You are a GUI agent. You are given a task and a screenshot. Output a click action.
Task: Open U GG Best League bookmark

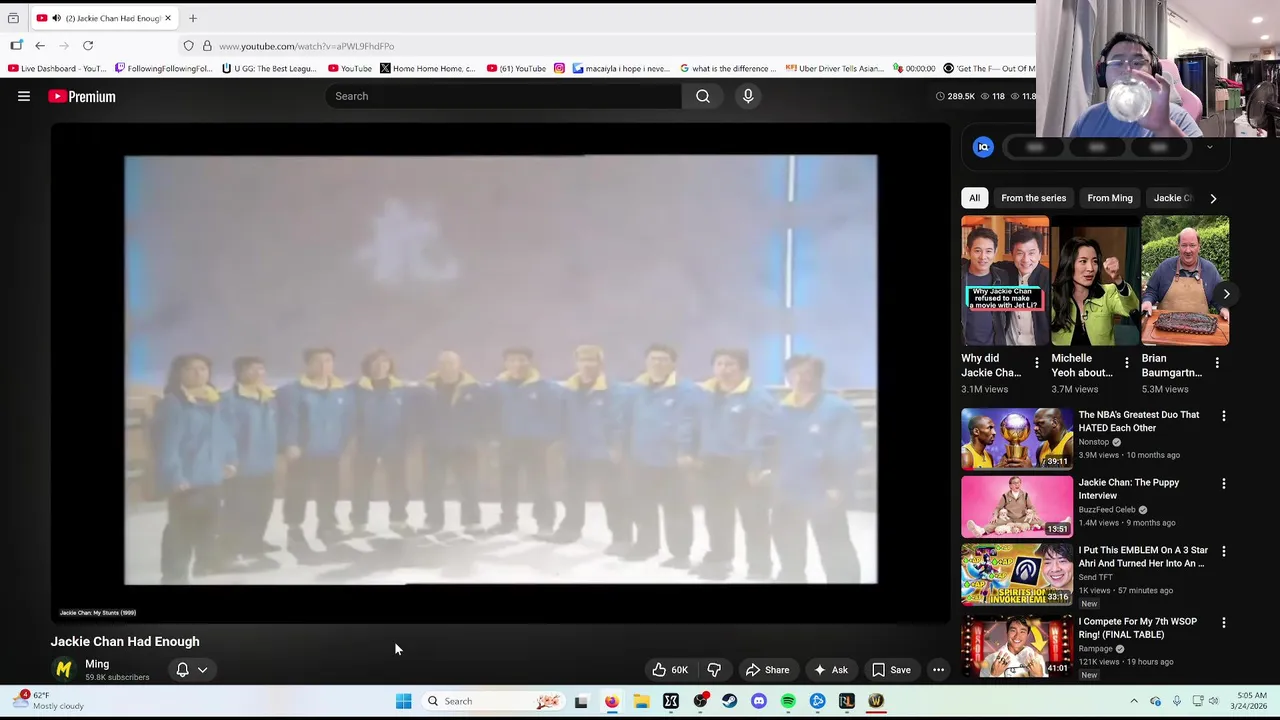point(269,68)
